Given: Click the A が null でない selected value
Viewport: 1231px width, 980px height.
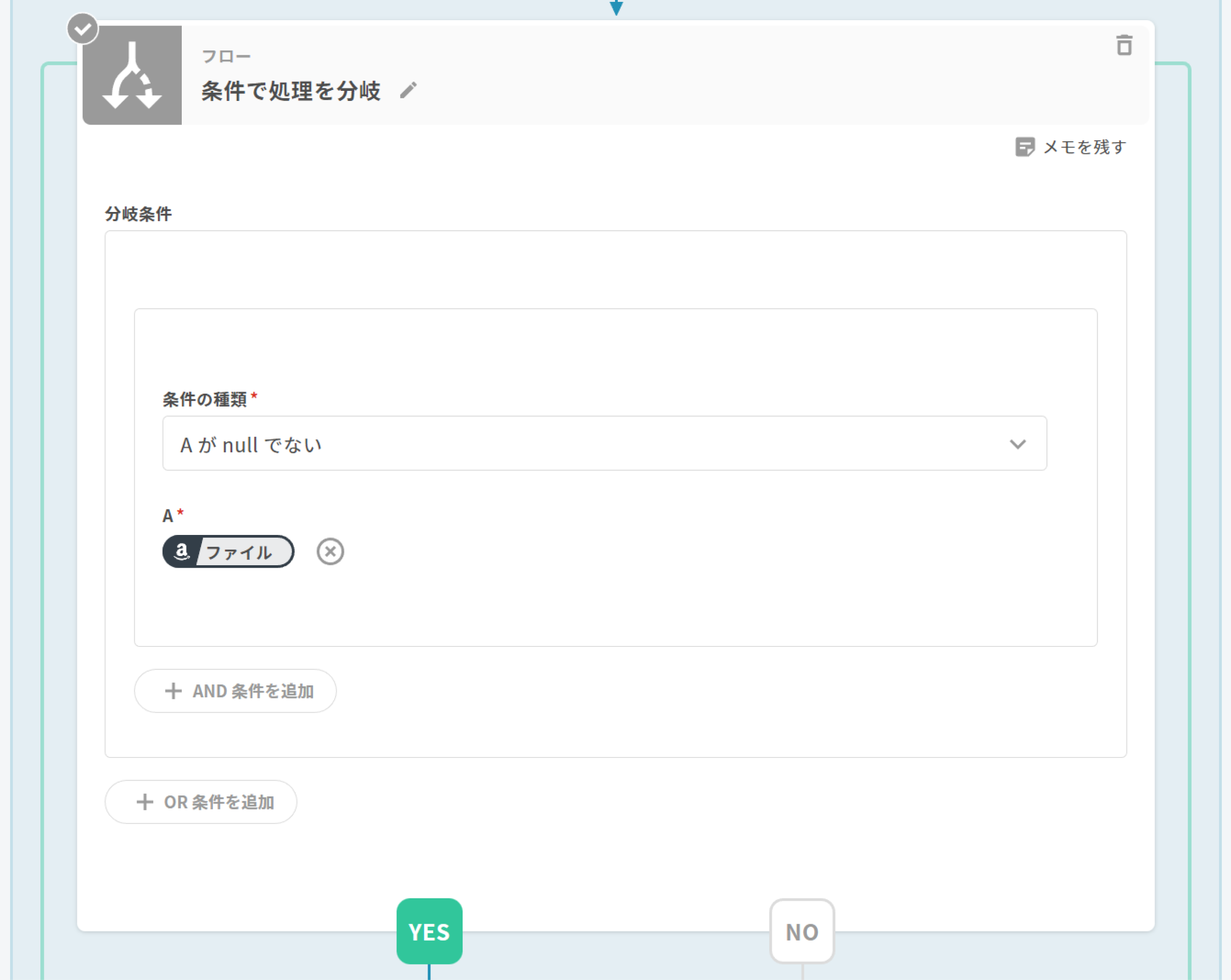Looking at the screenshot, I should (x=251, y=445).
